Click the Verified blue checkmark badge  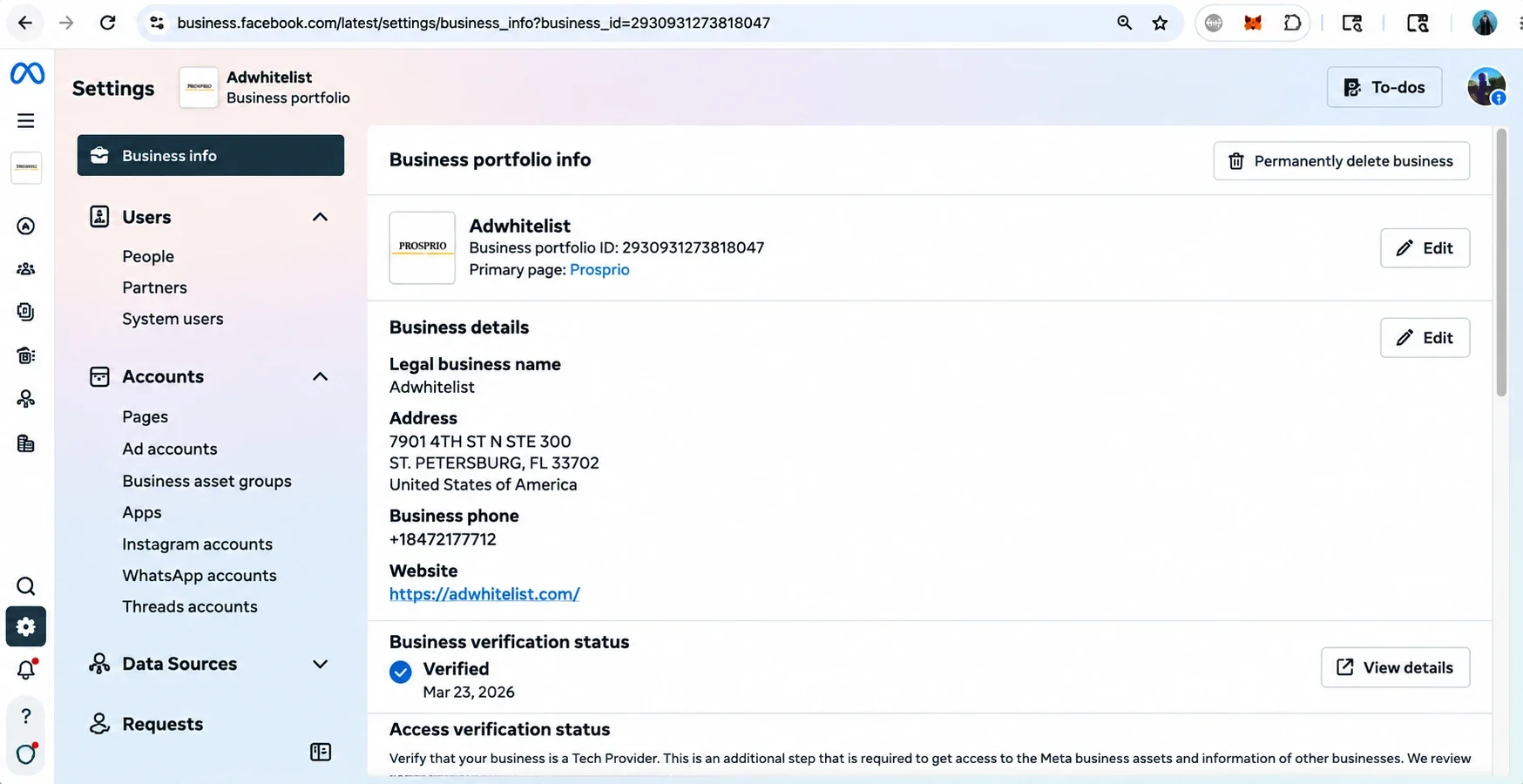click(x=401, y=672)
